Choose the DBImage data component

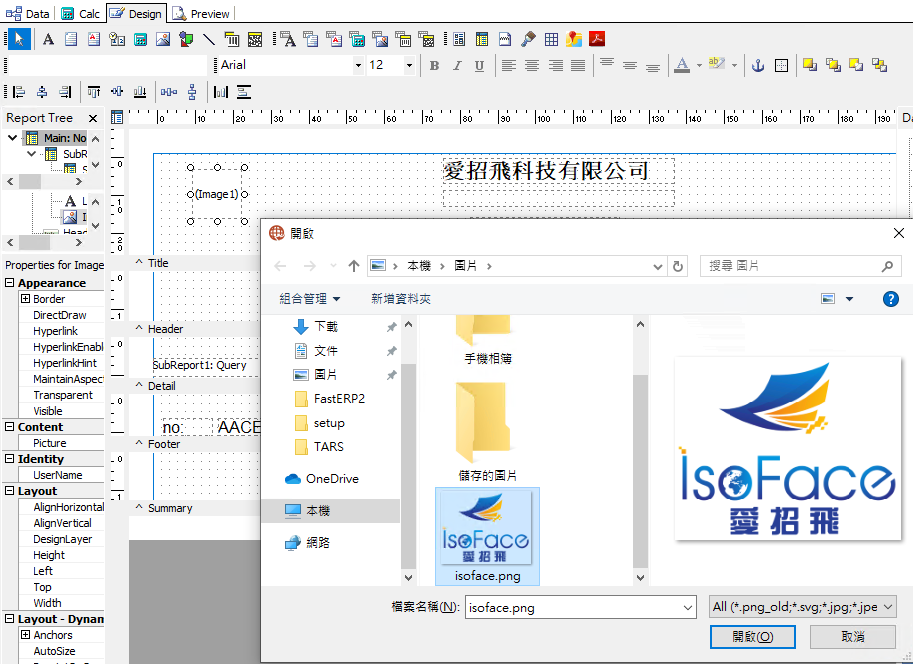click(x=380, y=39)
